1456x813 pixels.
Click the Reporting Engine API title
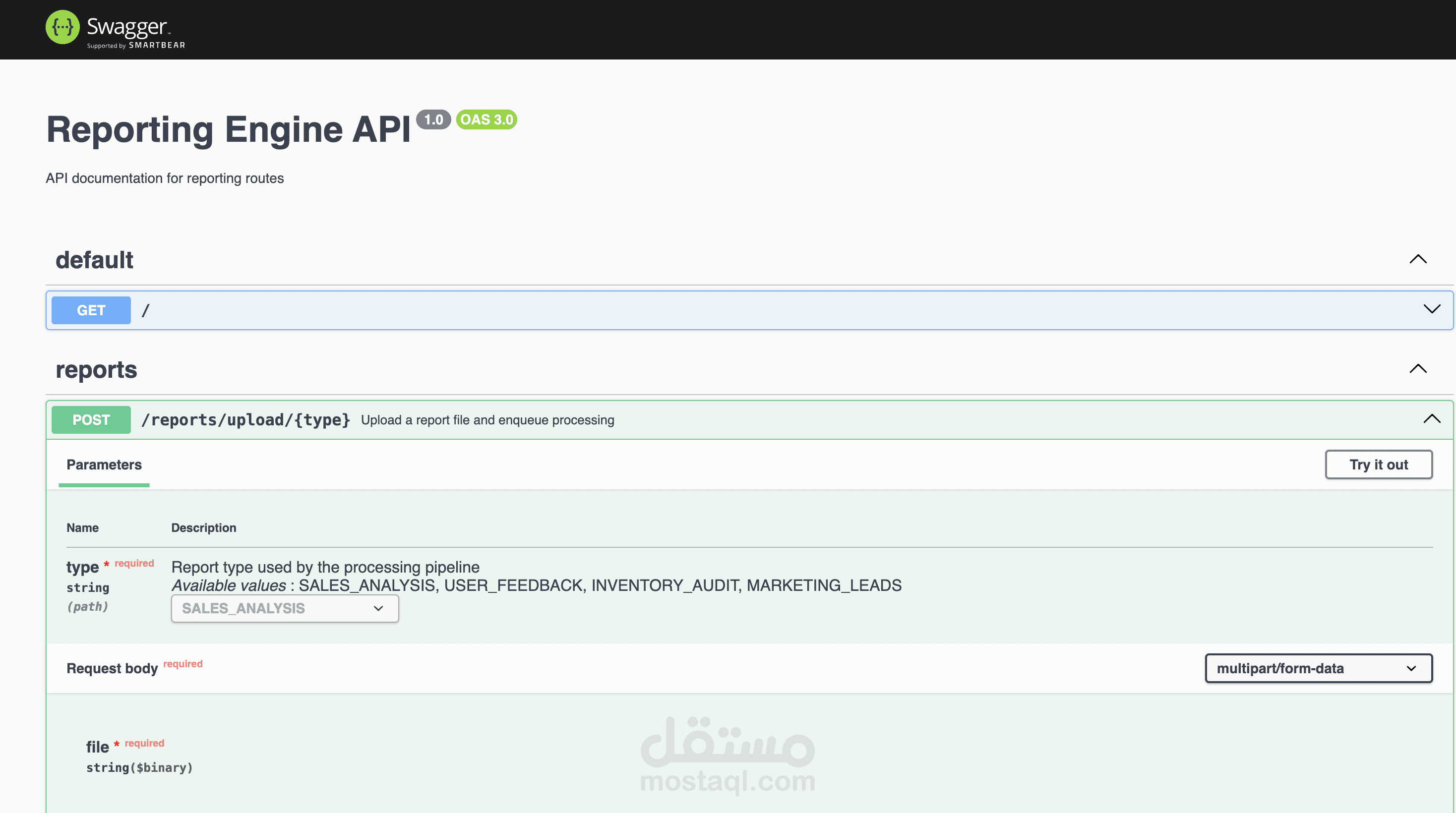(x=228, y=129)
